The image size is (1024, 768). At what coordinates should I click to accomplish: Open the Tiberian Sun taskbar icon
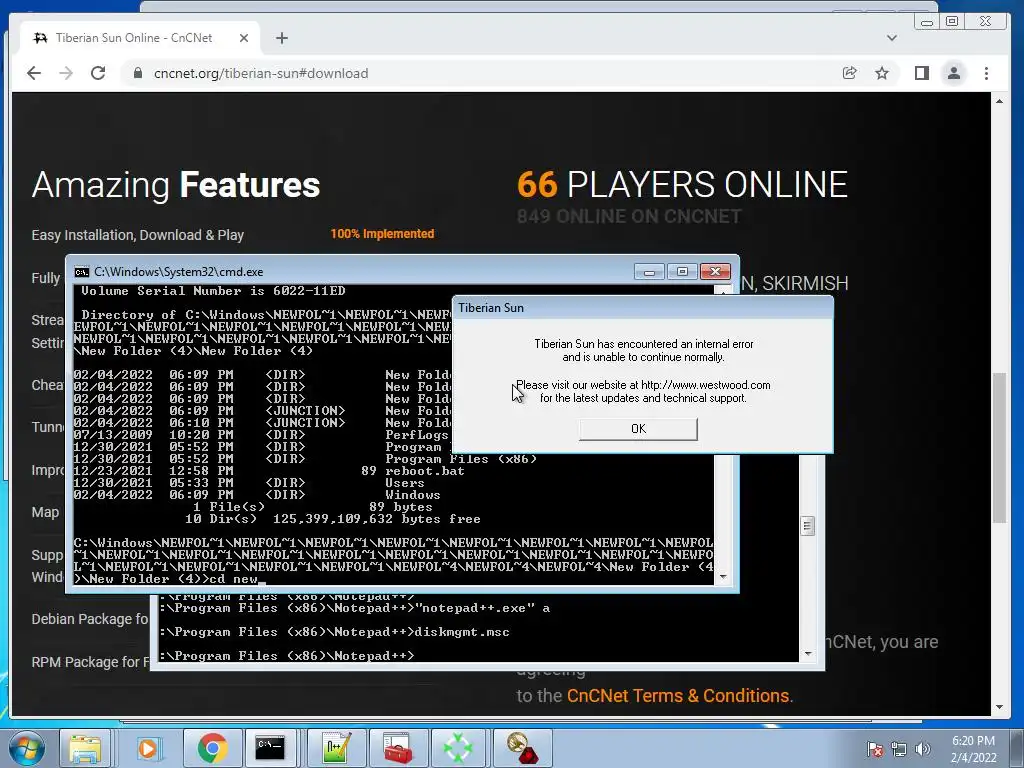(x=521, y=748)
